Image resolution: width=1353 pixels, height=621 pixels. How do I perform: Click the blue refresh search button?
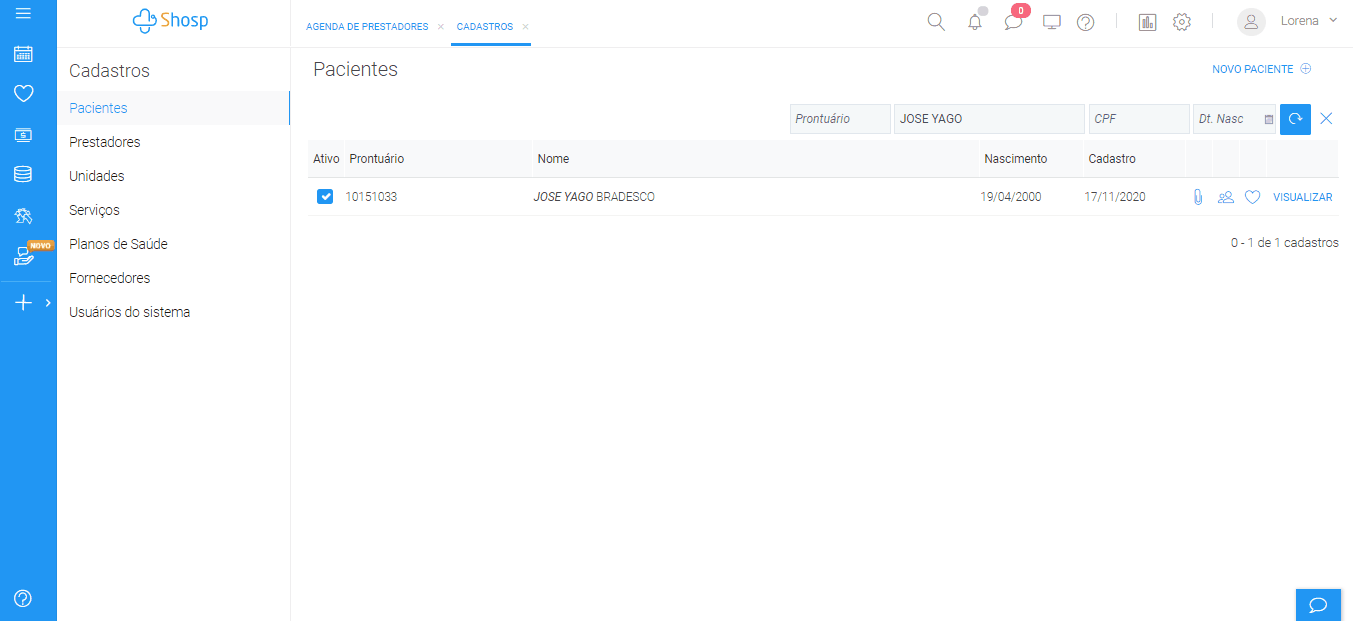(x=1295, y=119)
